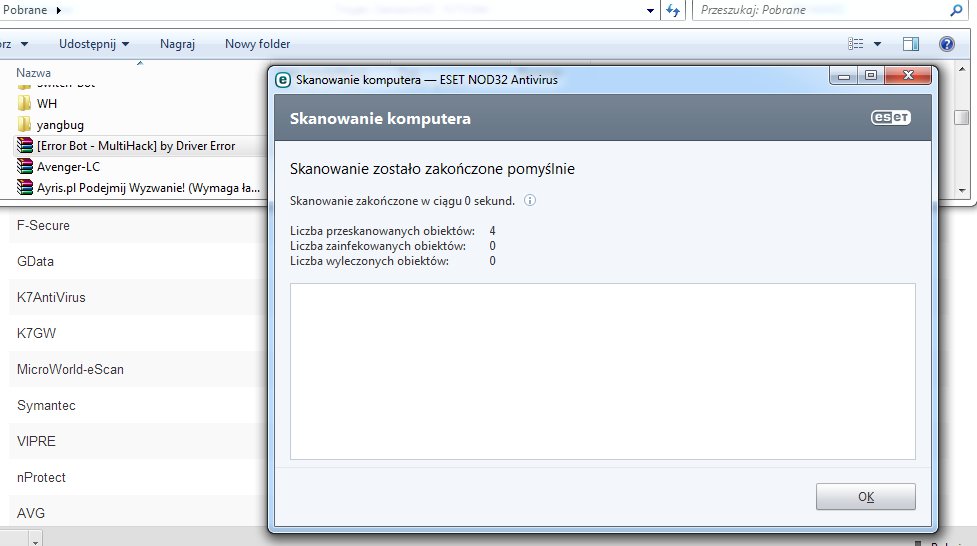Screen dimensions: 977x546
Task: Click the Liczba przeskanowanych obiektów label
Action: pyautogui.click(x=383, y=231)
